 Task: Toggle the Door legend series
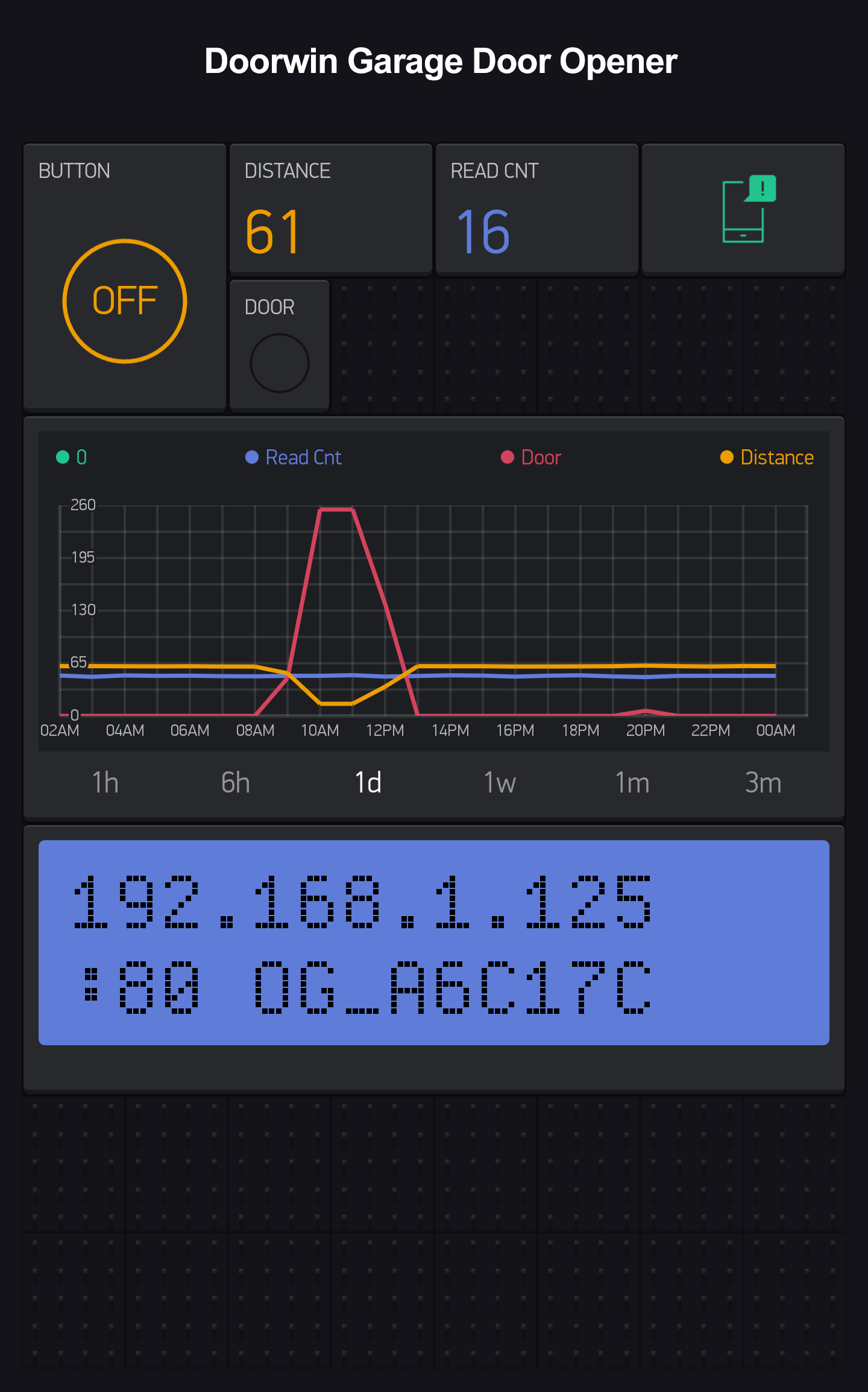tap(531, 457)
